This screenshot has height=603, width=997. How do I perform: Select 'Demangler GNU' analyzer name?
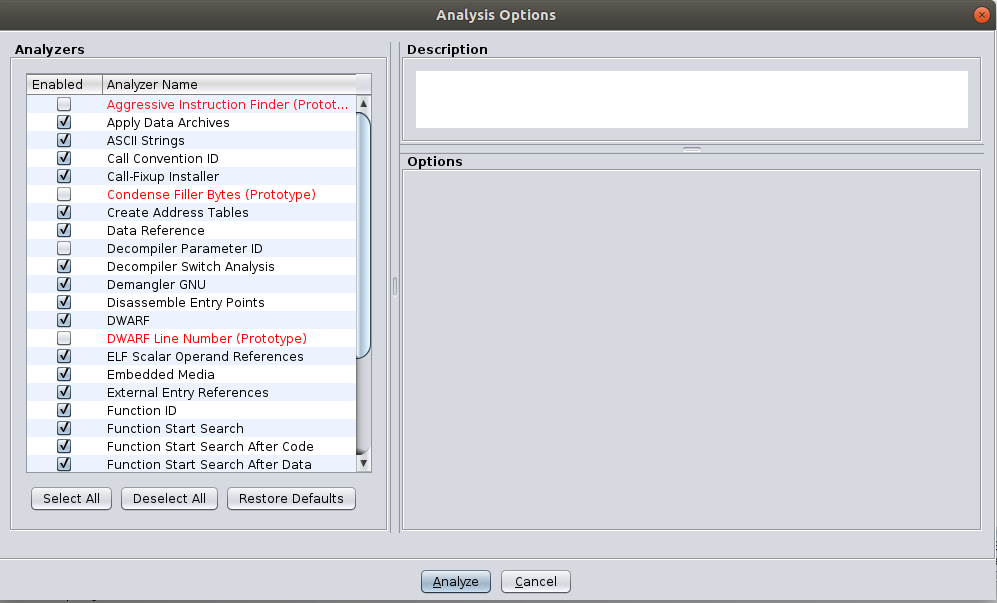pos(156,284)
